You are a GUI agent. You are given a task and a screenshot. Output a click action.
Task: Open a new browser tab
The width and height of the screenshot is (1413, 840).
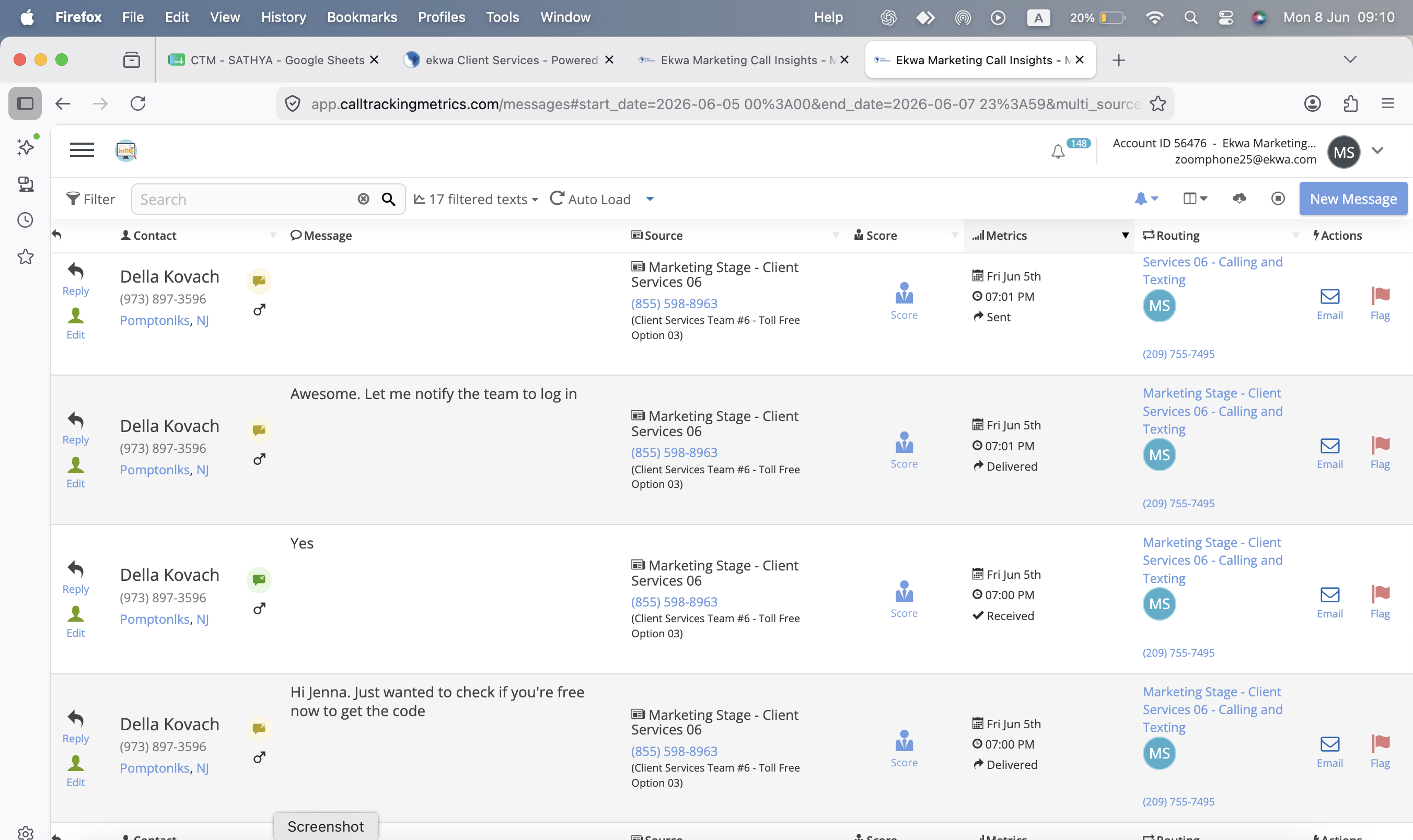[1118, 60]
